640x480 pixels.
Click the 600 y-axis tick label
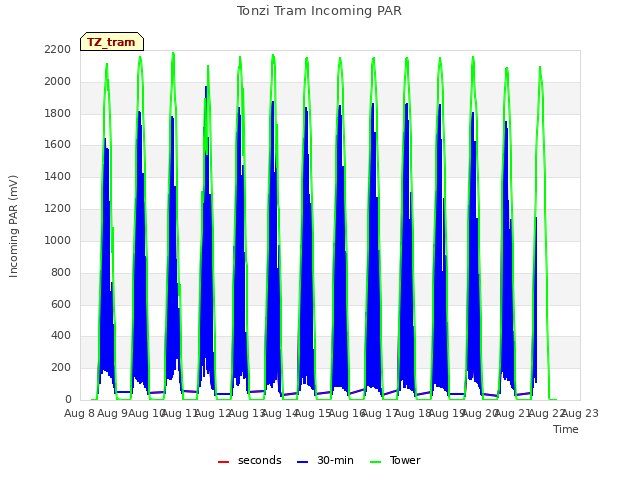(x=61, y=304)
